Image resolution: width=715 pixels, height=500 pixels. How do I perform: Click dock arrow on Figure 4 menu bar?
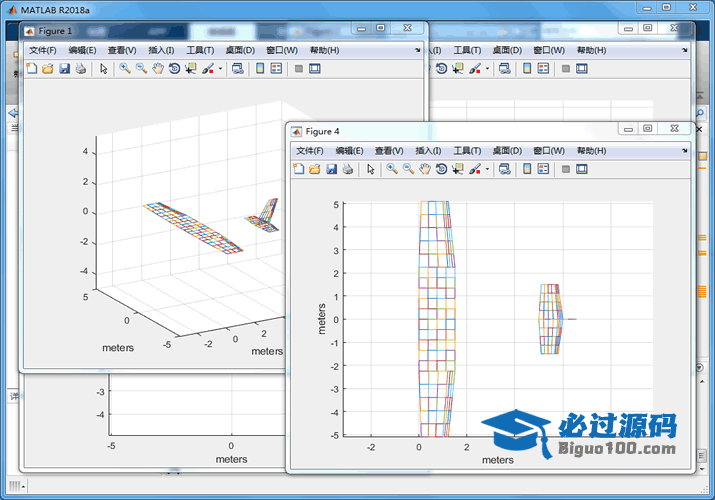coord(685,150)
